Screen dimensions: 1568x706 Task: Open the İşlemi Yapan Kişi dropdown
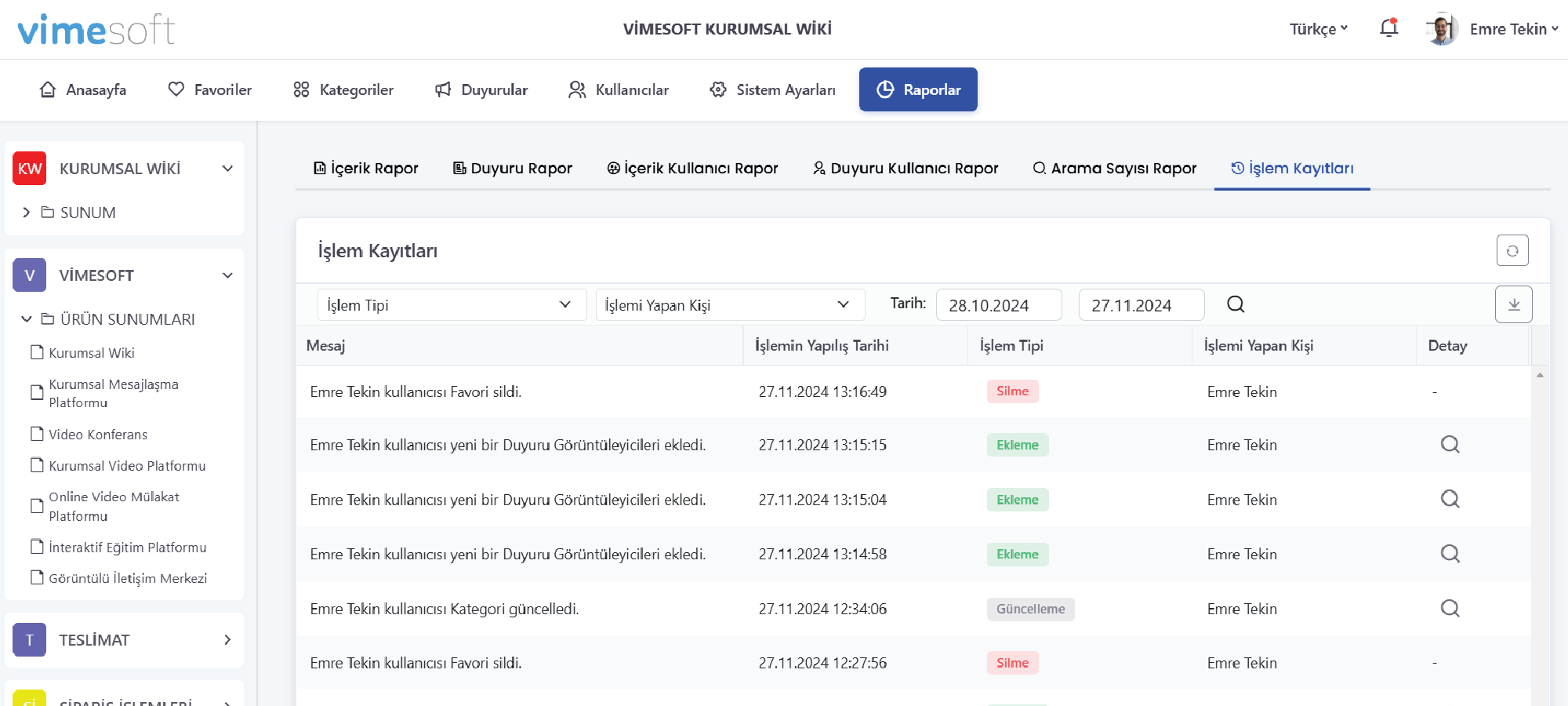(x=730, y=304)
